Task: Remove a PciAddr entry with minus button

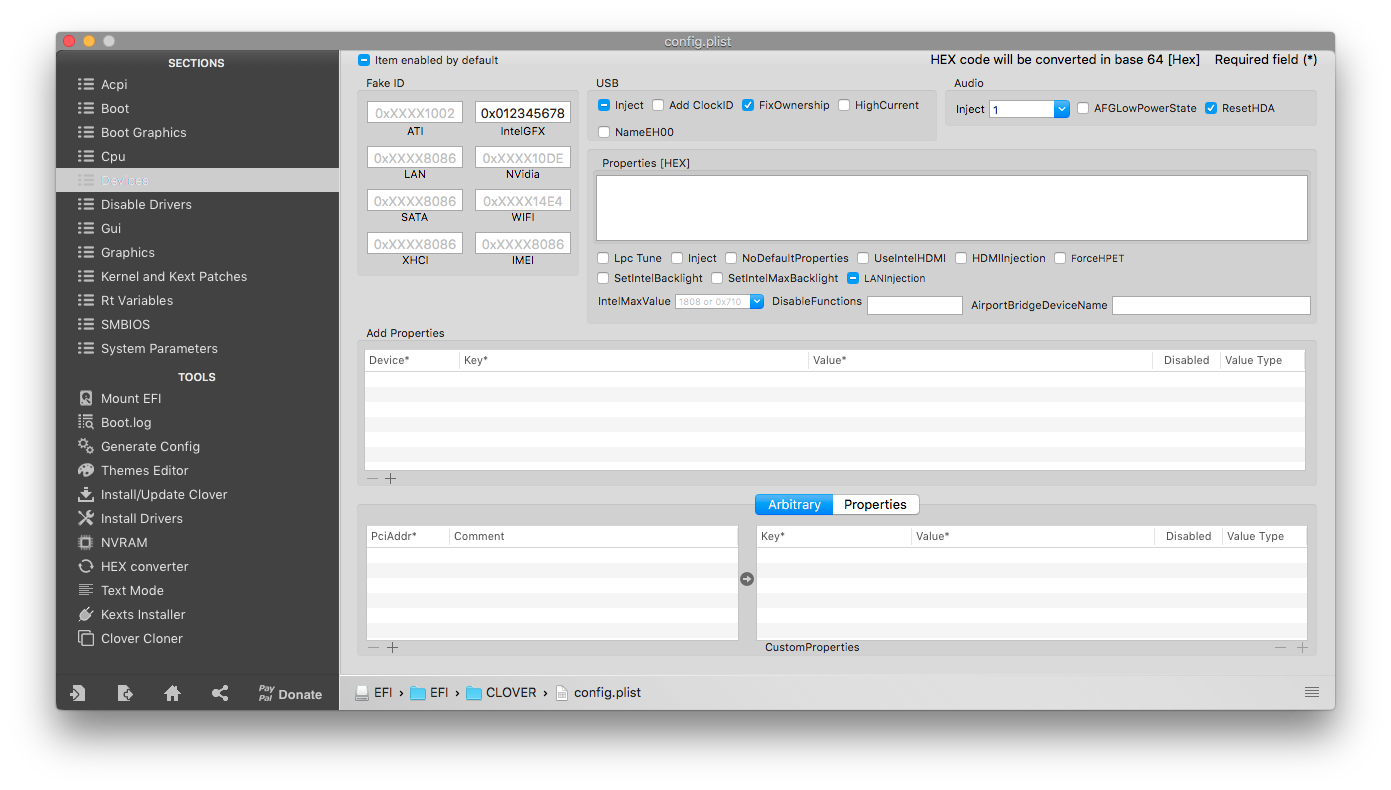Action: [x=374, y=648]
